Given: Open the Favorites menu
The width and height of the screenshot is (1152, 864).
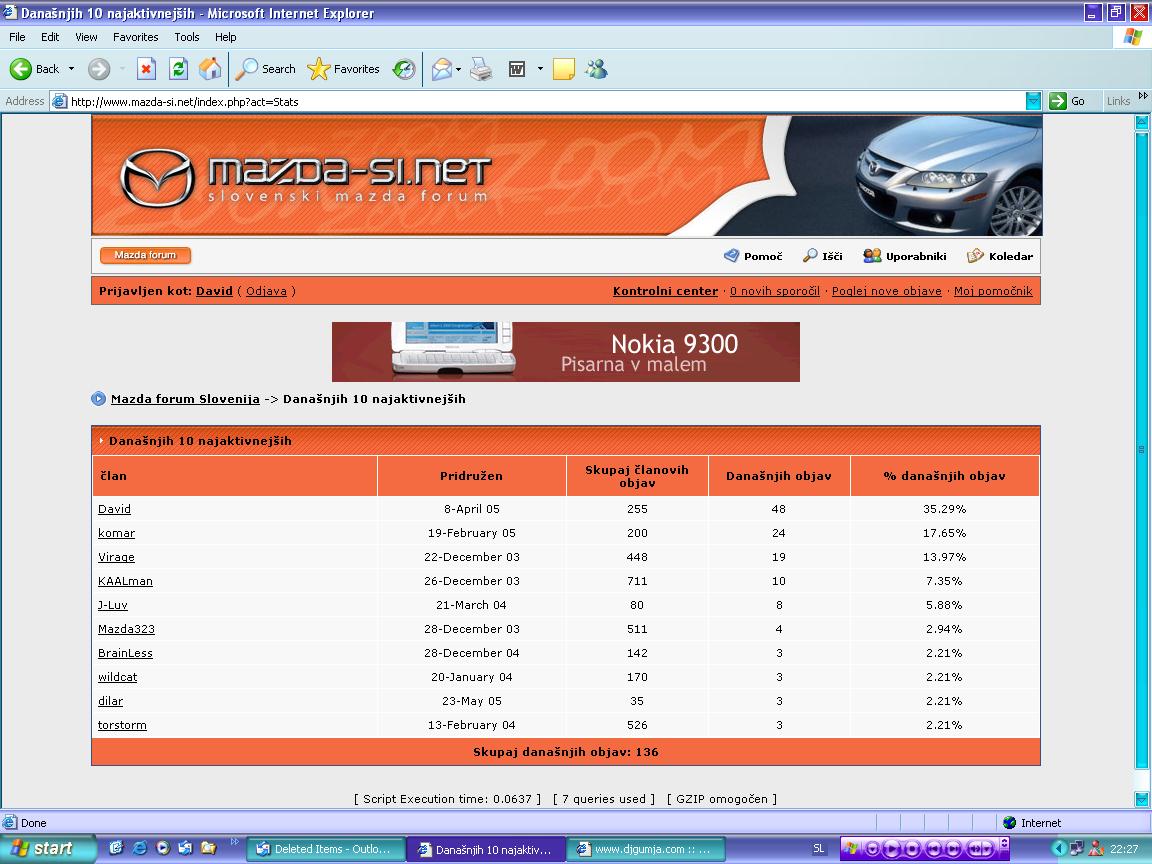Looking at the screenshot, I should [135, 37].
